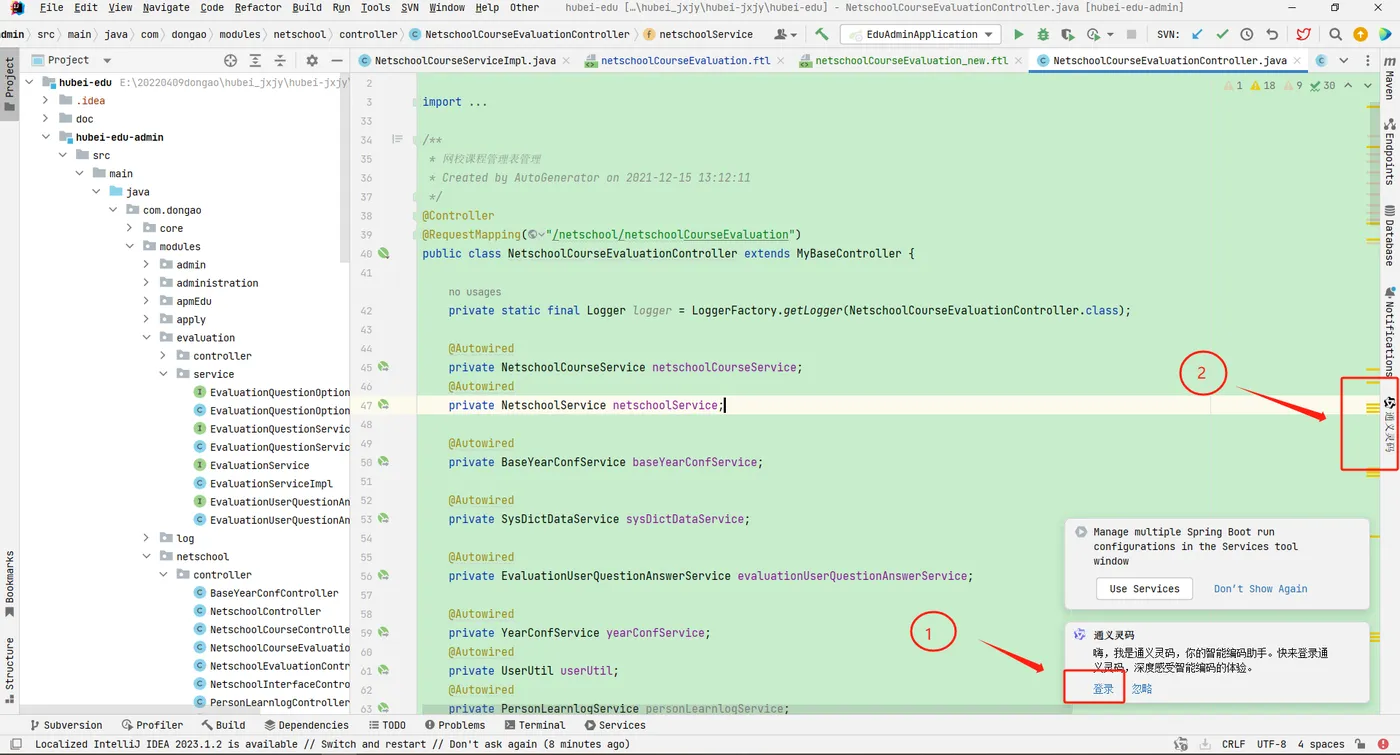Open the Problems tool window

(x=455, y=725)
